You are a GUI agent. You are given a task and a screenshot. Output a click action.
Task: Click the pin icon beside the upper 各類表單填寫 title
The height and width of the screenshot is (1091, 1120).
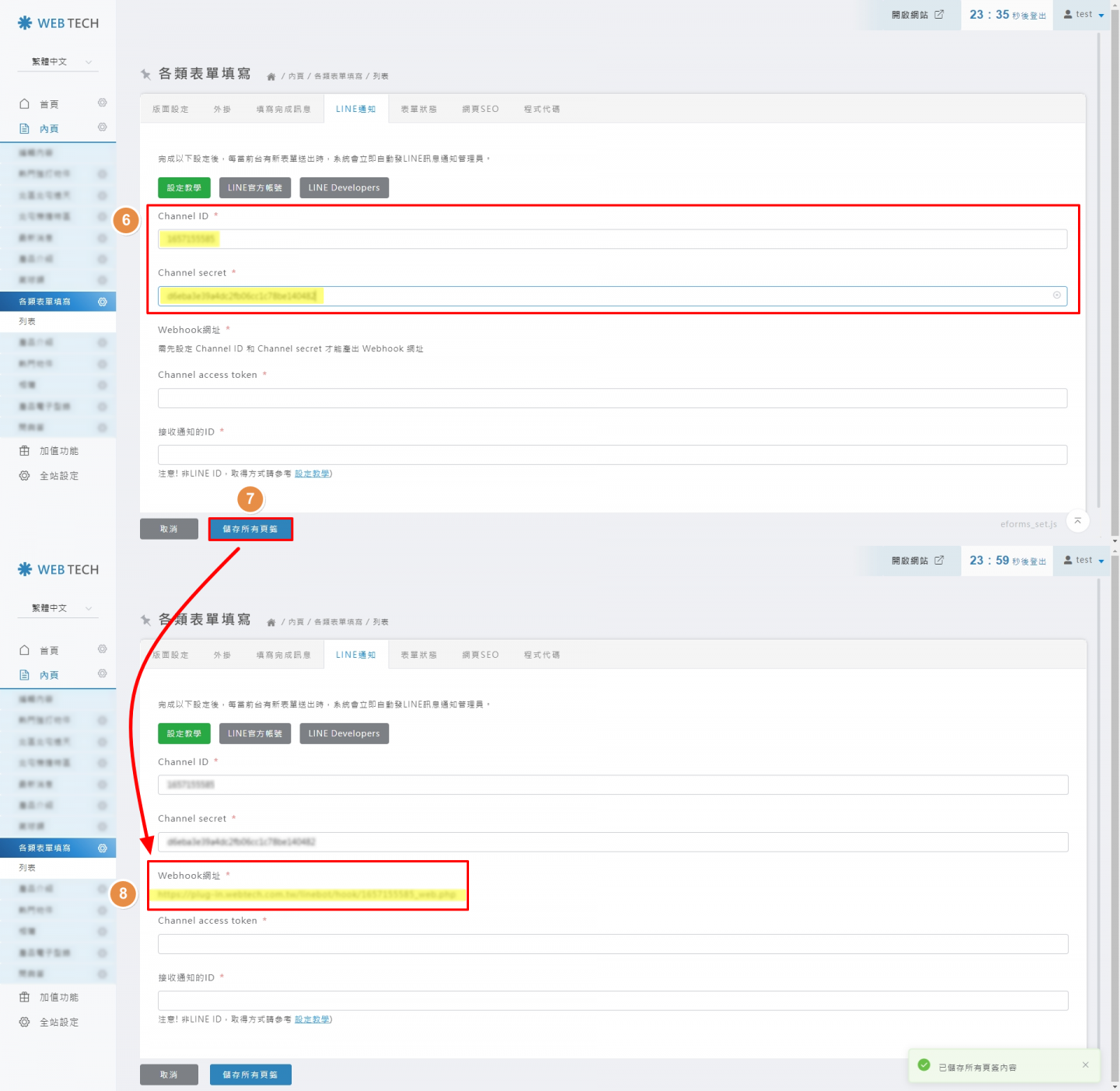(x=145, y=75)
